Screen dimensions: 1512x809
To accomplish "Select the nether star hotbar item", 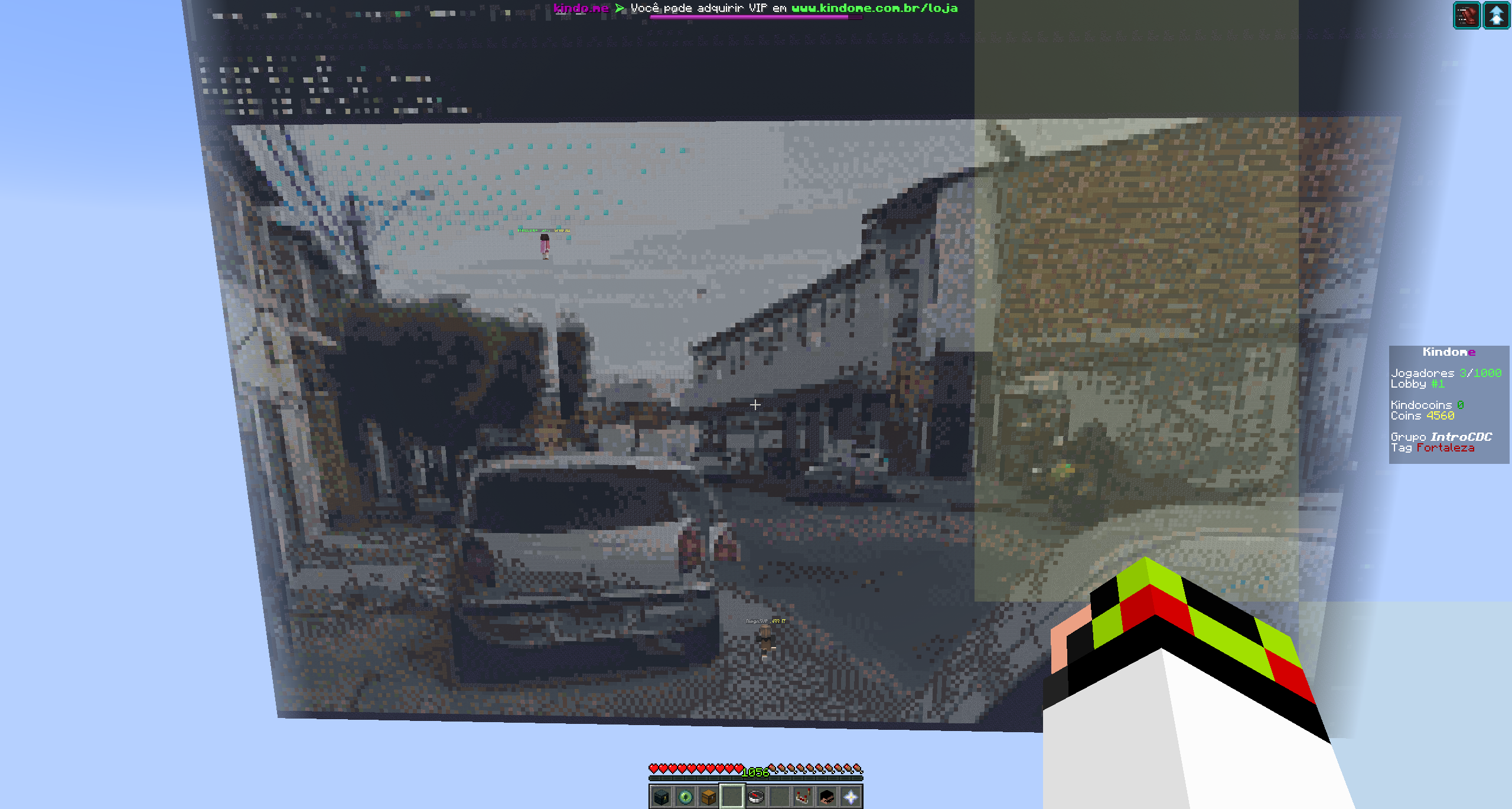I will [x=850, y=797].
